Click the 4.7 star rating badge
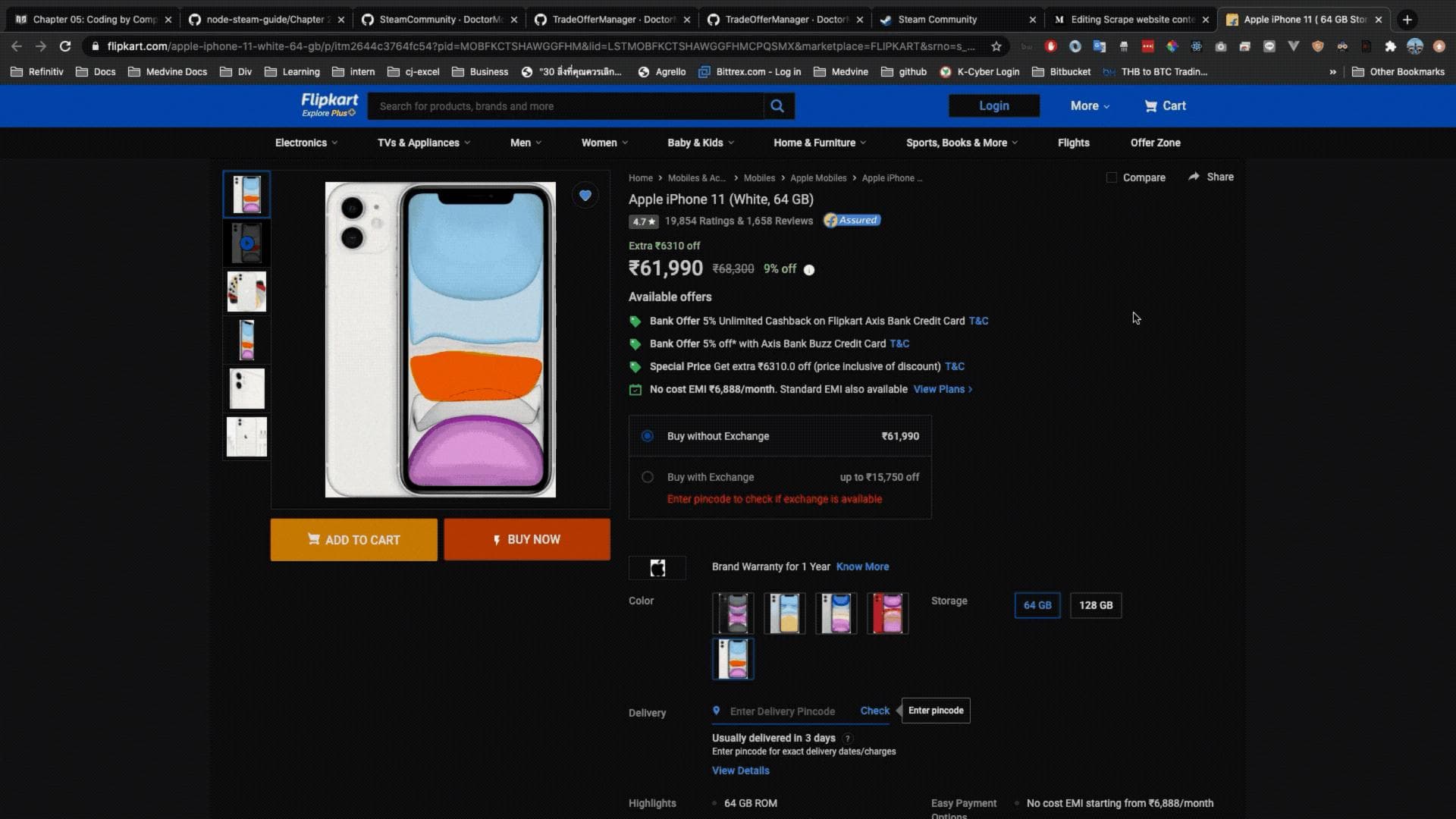Screen dimensions: 1456x819 click(643, 221)
